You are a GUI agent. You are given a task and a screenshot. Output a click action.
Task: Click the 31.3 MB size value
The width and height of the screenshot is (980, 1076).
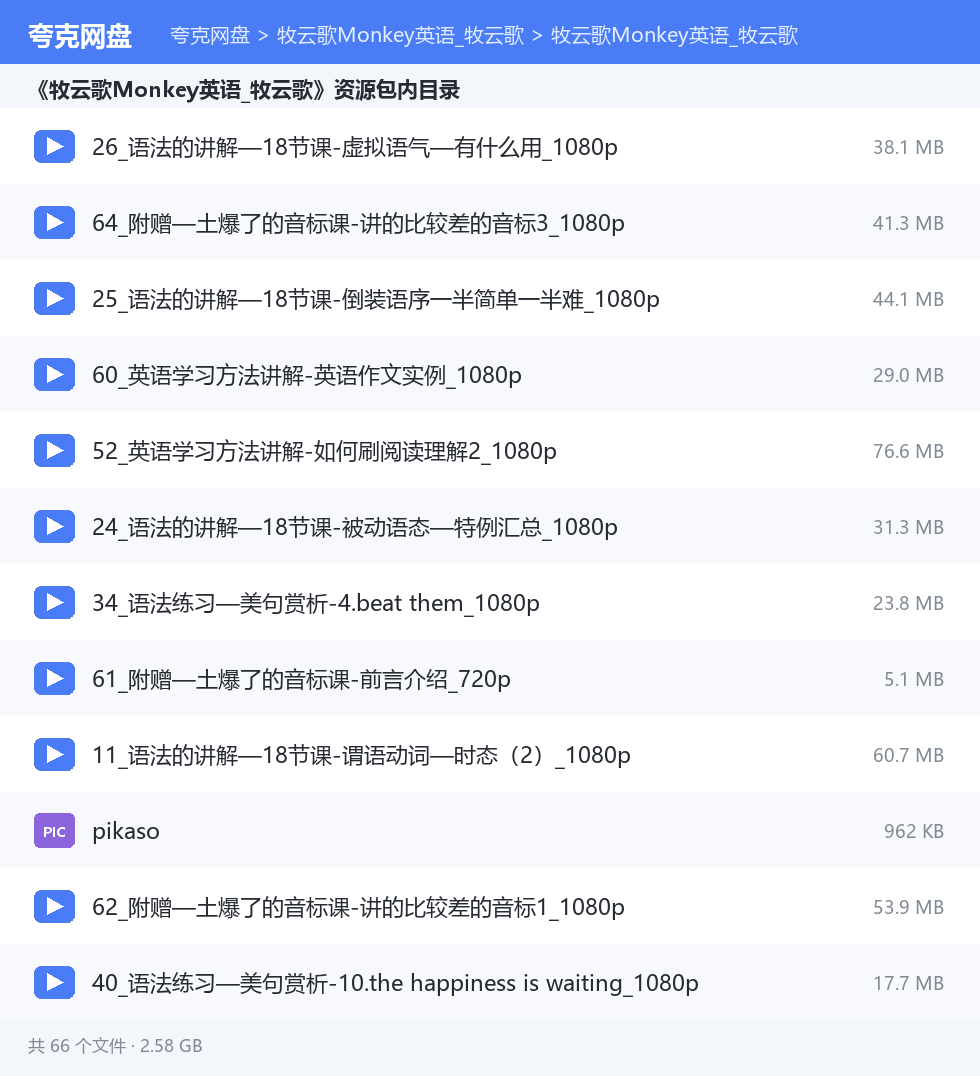click(908, 527)
